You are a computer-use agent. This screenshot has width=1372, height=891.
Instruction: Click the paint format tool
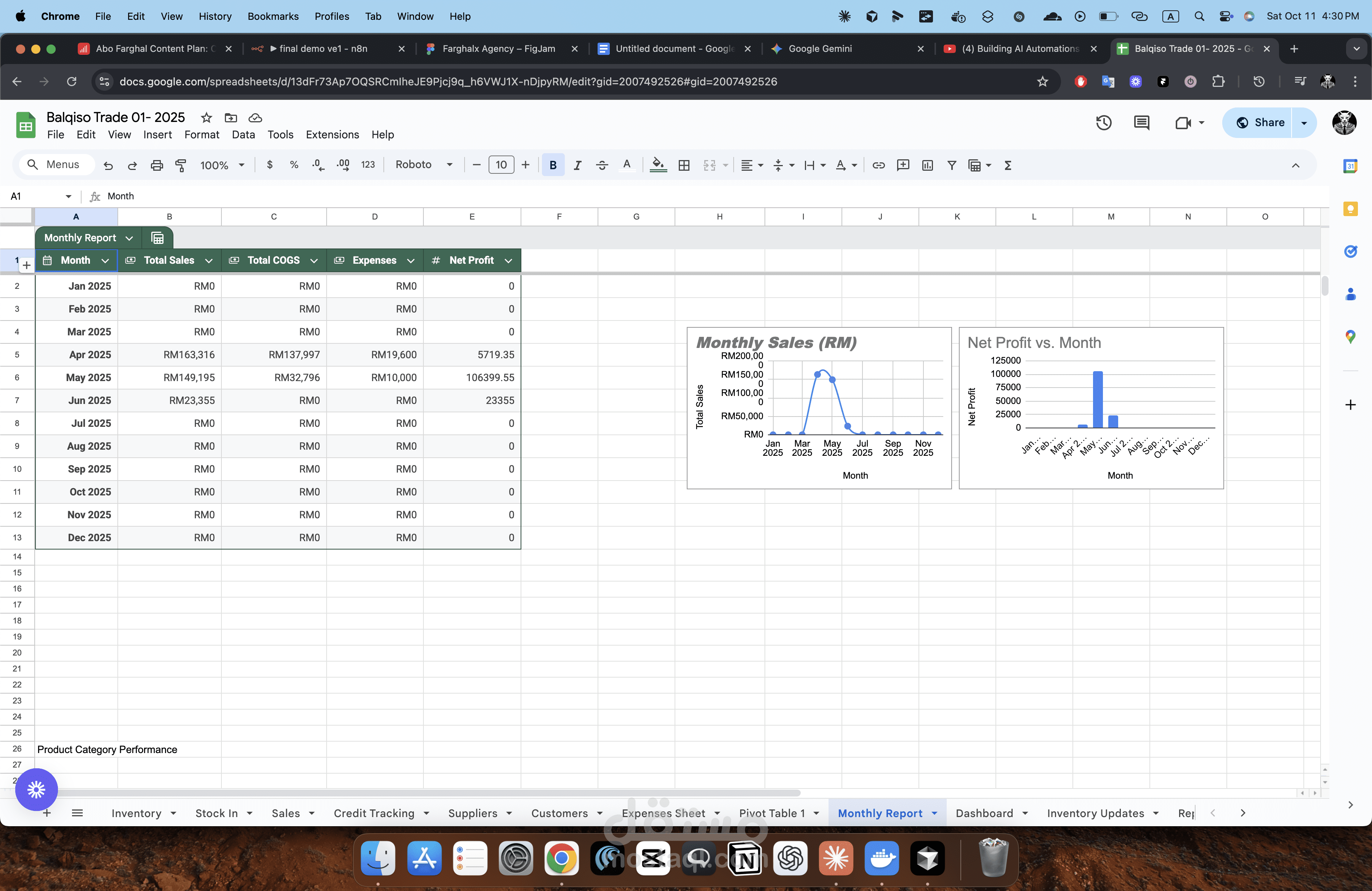point(180,165)
